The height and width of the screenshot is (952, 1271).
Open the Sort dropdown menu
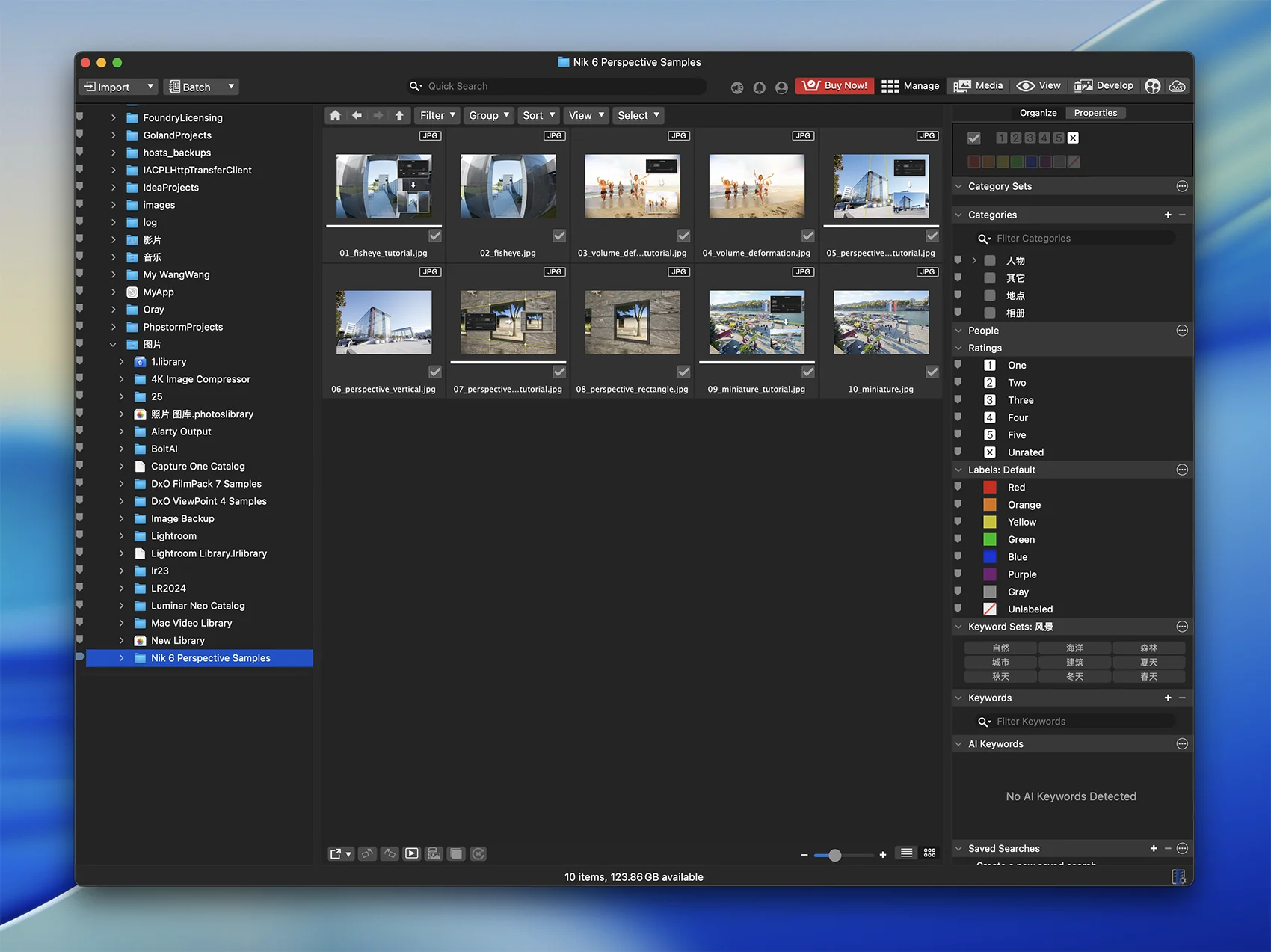(538, 115)
